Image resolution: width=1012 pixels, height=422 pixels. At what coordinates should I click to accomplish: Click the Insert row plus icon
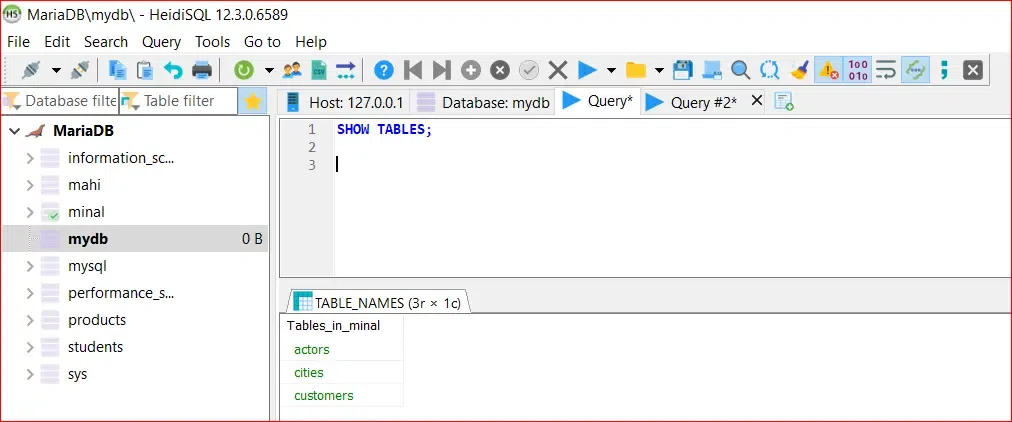point(471,70)
